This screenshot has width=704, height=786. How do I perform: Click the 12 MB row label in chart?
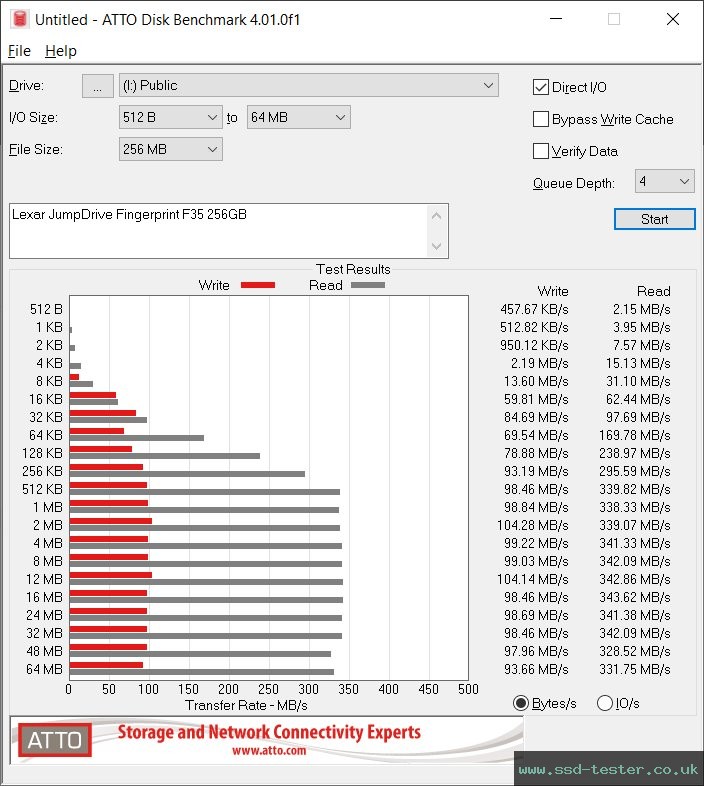click(x=44, y=579)
